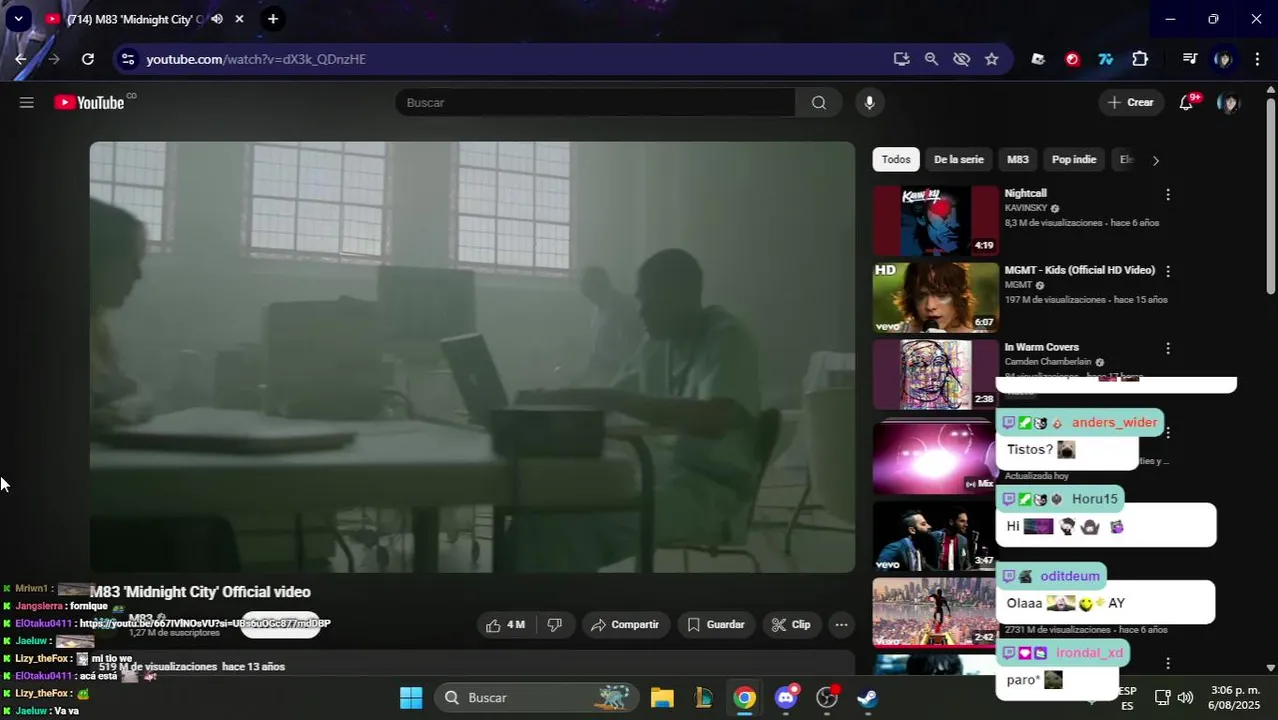Open the tab search dropdown arrow
Viewport: 1278px width, 720px height.
(x=18, y=19)
